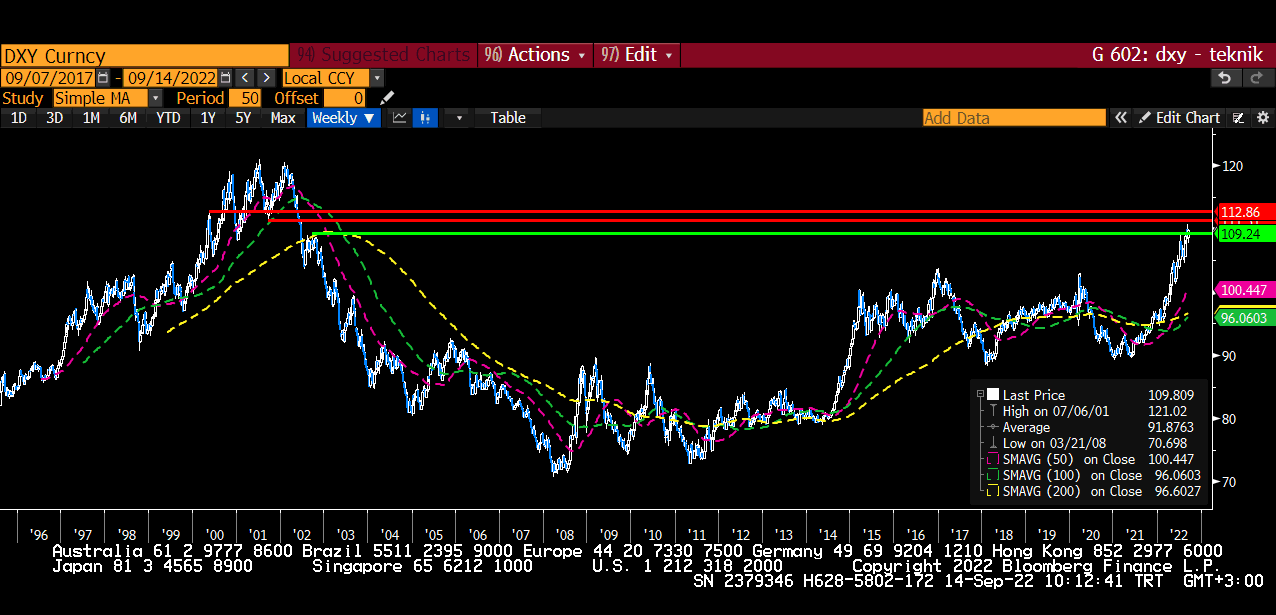Click the pencil icon beside Offset field
This screenshot has height=615, width=1276.
point(388,98)
